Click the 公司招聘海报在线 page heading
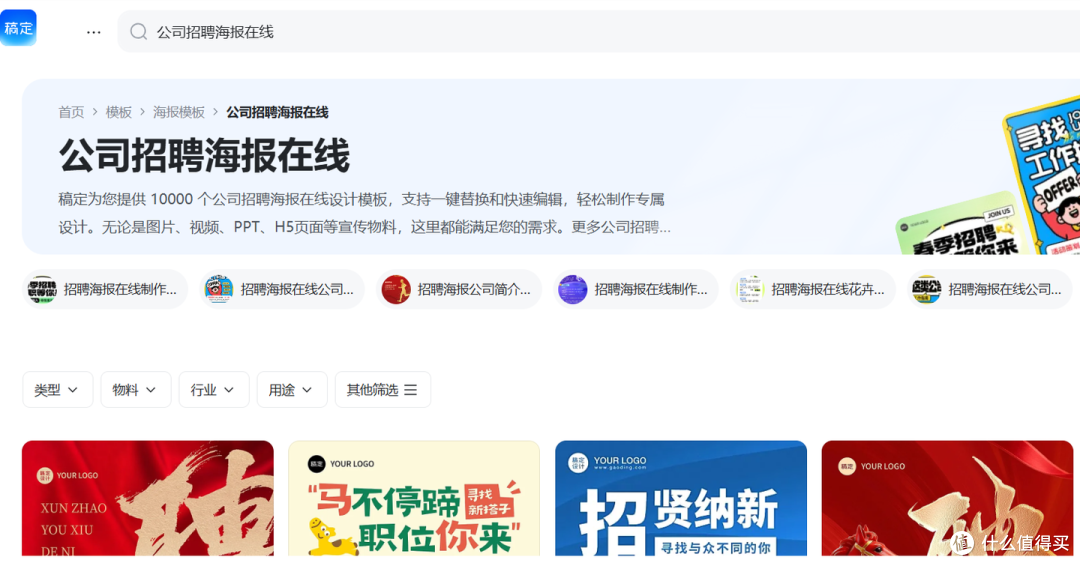The height and width of the screenshot is (566, 1080). click(205, 155)
